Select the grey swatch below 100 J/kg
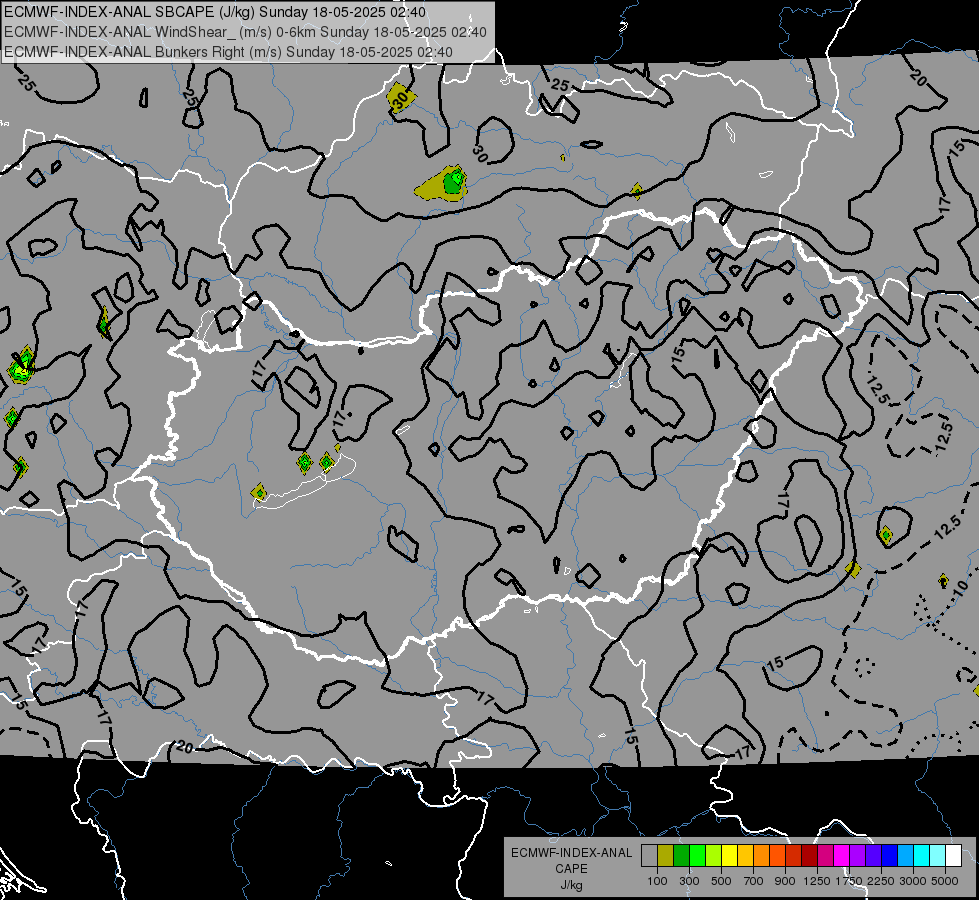This screenshot has height=900, width=979. (649, 855)
